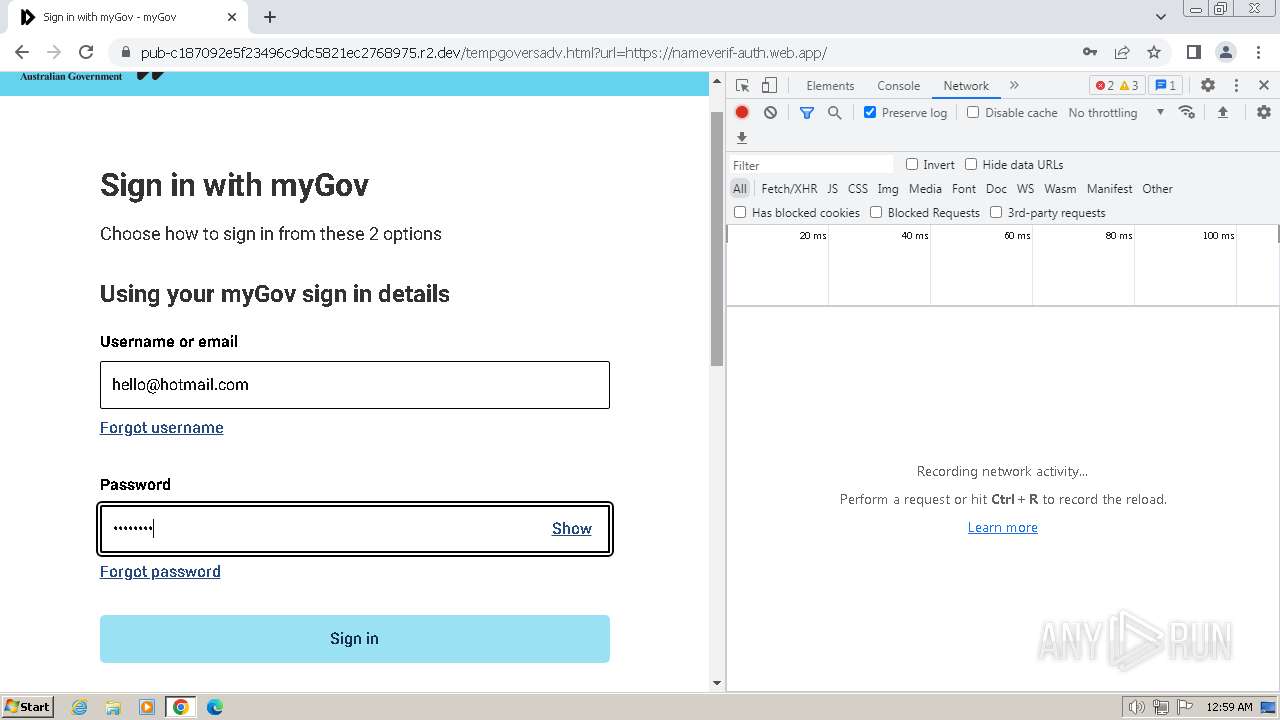Open Internet Explorer from the taskbar
Screen dimensions: 1280x720
79,707
